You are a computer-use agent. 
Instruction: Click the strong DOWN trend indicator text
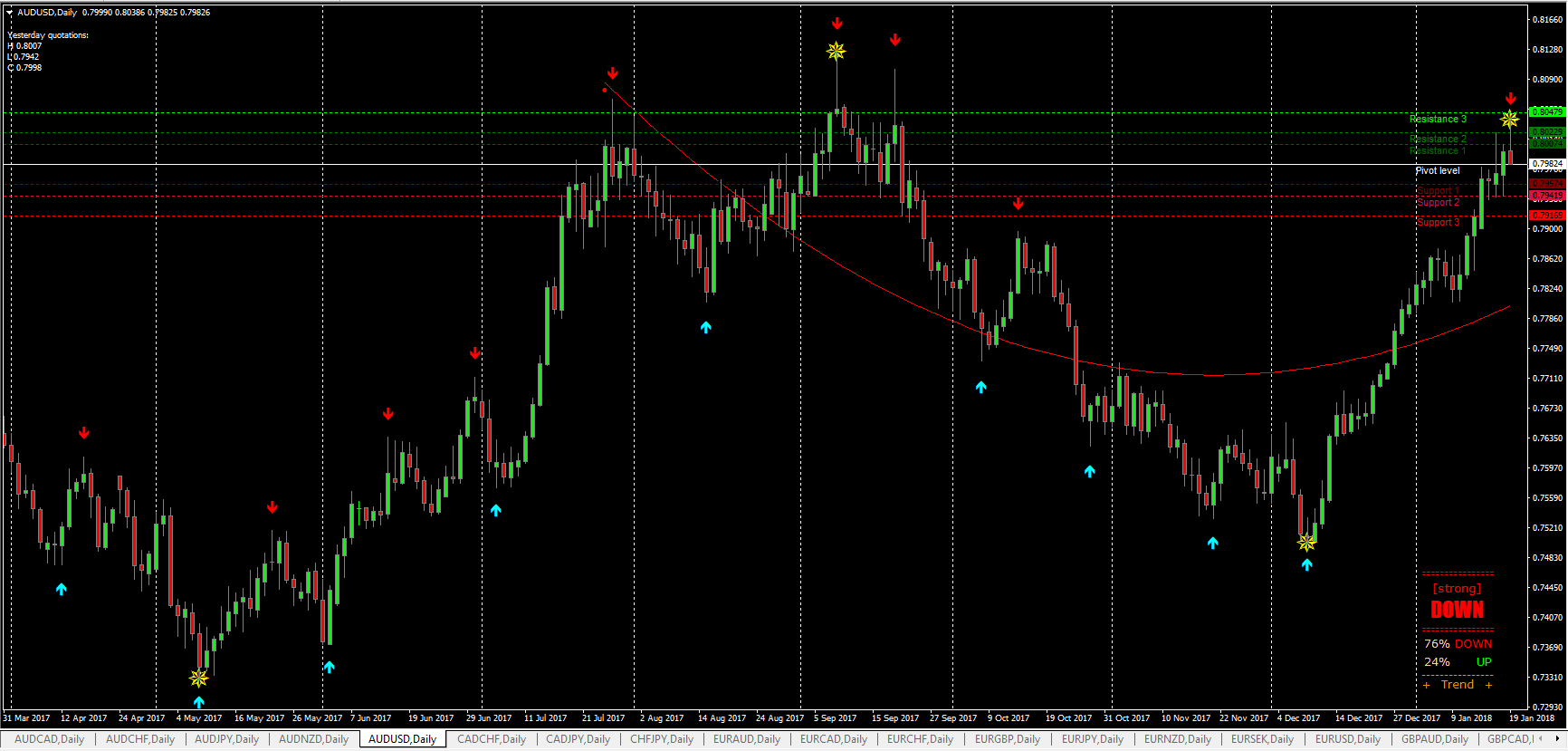coord(1457,610)
